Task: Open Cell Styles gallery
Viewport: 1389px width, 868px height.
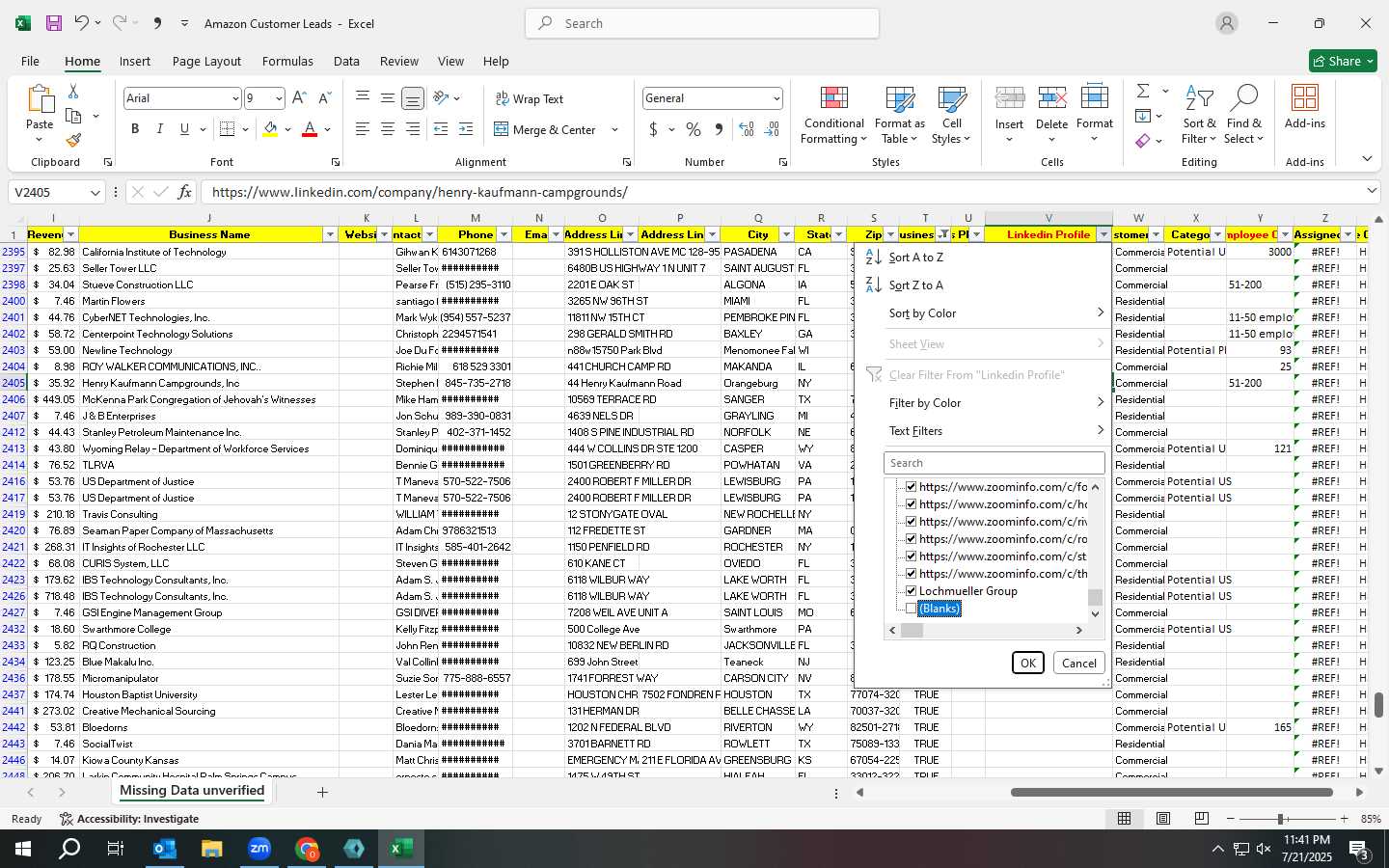Action: [952, 115]
